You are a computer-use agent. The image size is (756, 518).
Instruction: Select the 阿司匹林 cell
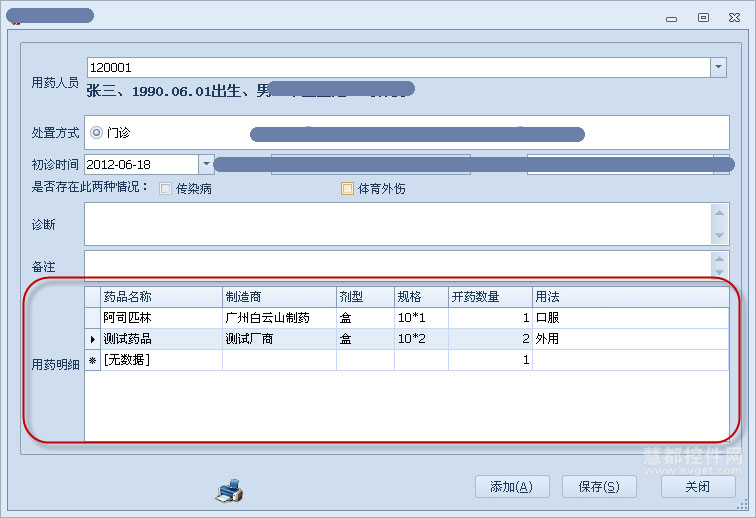161,318
